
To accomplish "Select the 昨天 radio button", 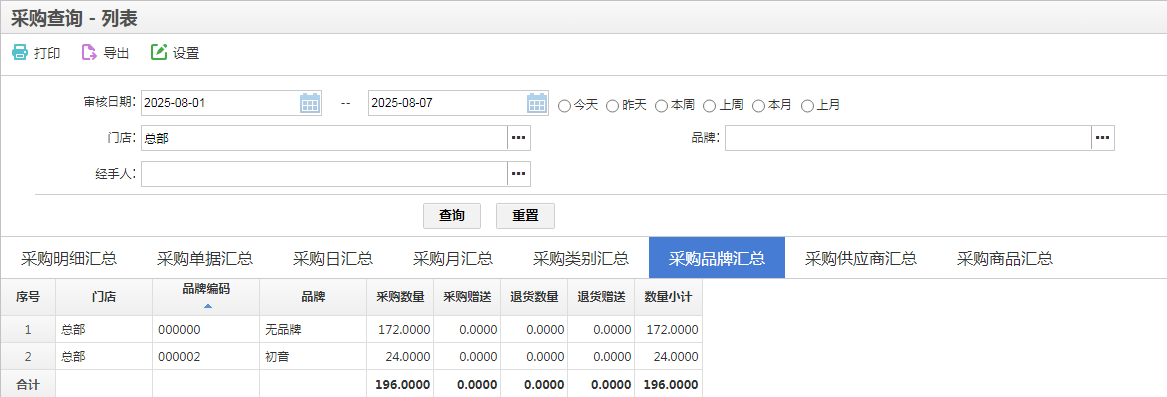I will tap(613, 106).
